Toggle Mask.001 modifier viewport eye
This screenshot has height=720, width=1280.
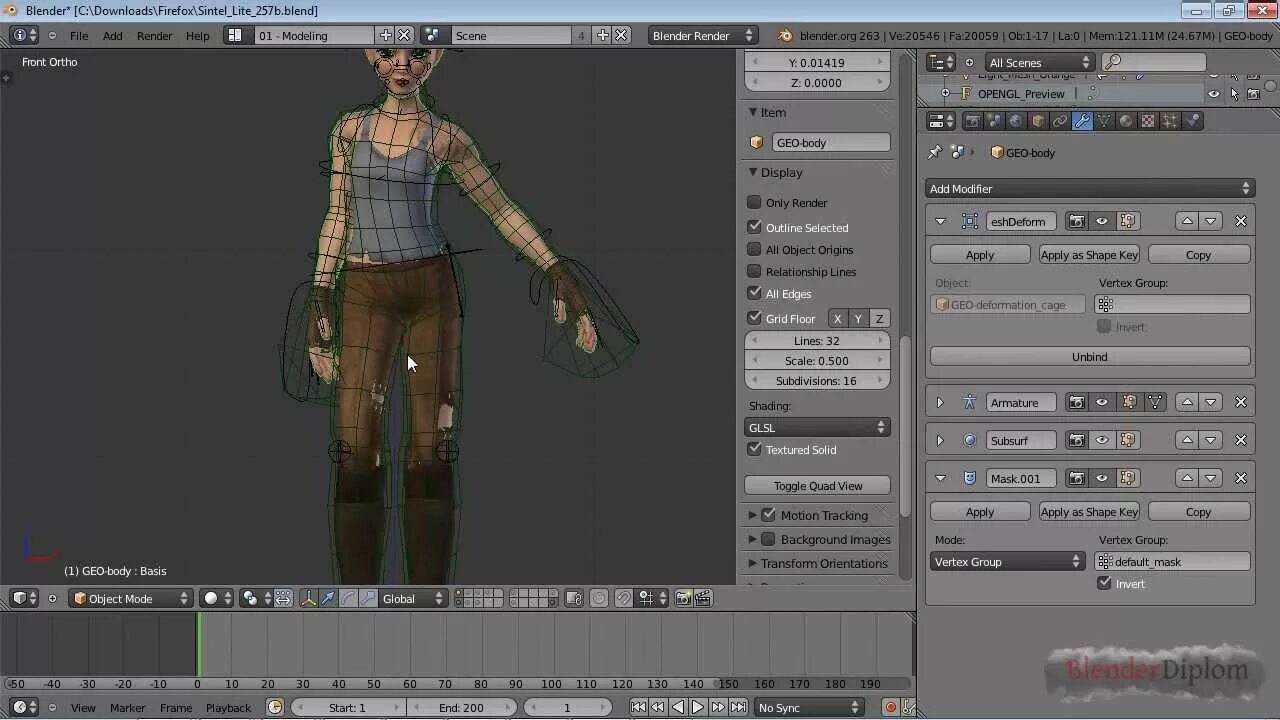coord(1102,478)
